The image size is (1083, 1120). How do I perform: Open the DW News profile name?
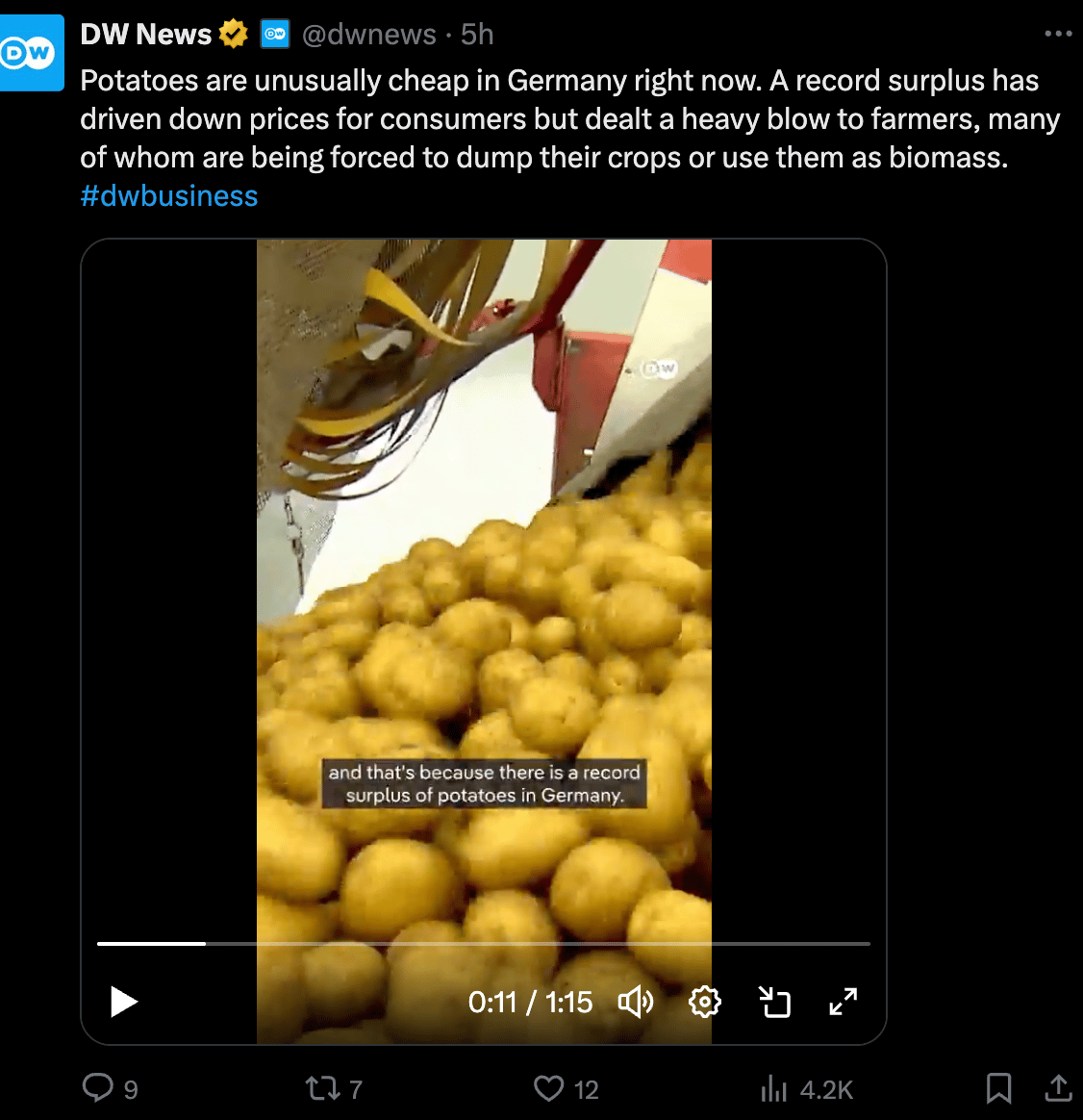click(145, 34)
